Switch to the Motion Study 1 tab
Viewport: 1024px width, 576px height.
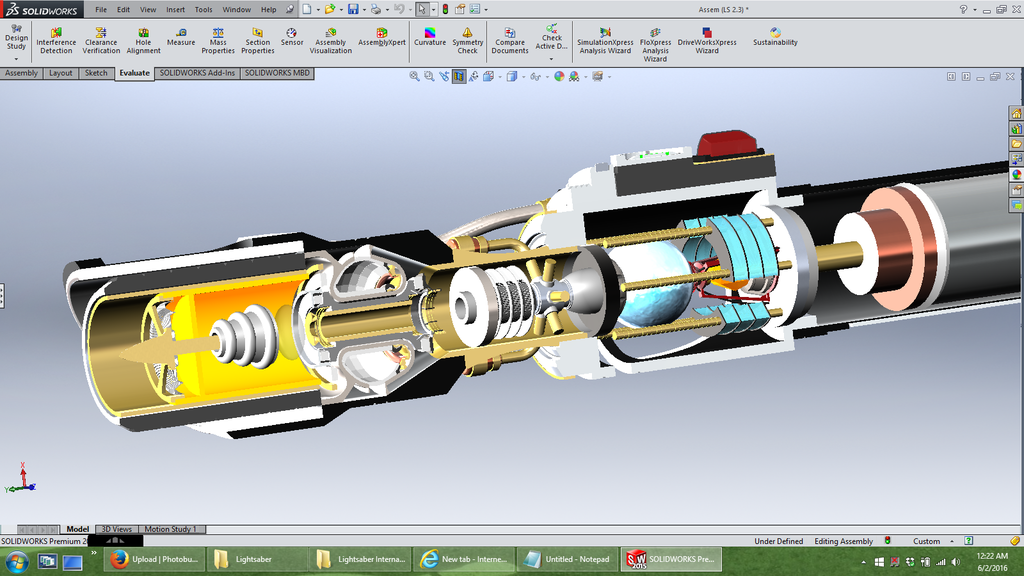click(170, 529)
